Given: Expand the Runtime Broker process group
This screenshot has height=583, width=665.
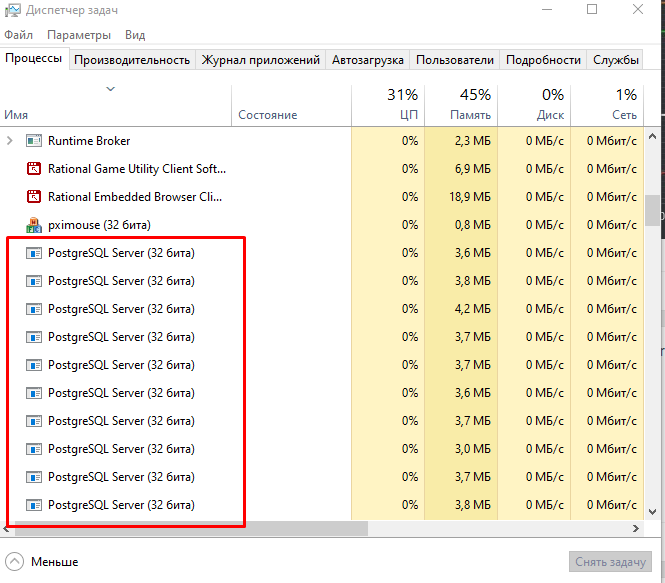Looking at the screenshot, I should 10,140.
